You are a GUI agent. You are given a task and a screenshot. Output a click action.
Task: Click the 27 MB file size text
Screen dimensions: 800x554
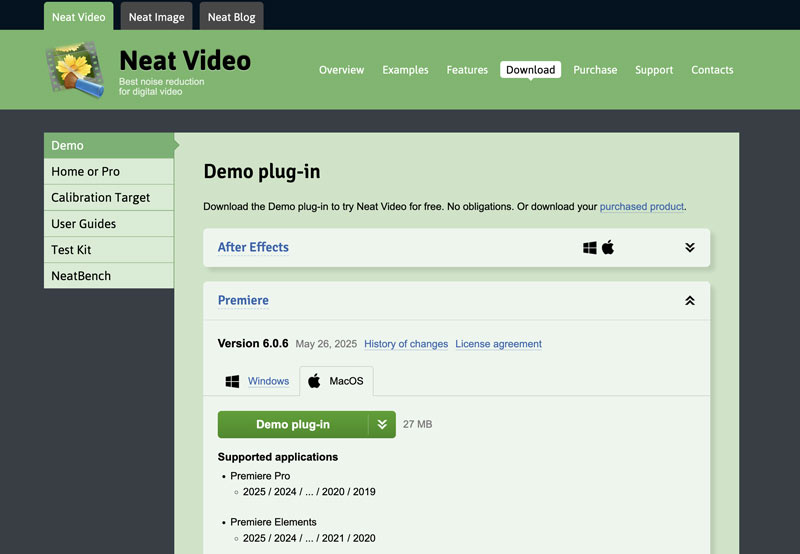(x=417, y=424)
